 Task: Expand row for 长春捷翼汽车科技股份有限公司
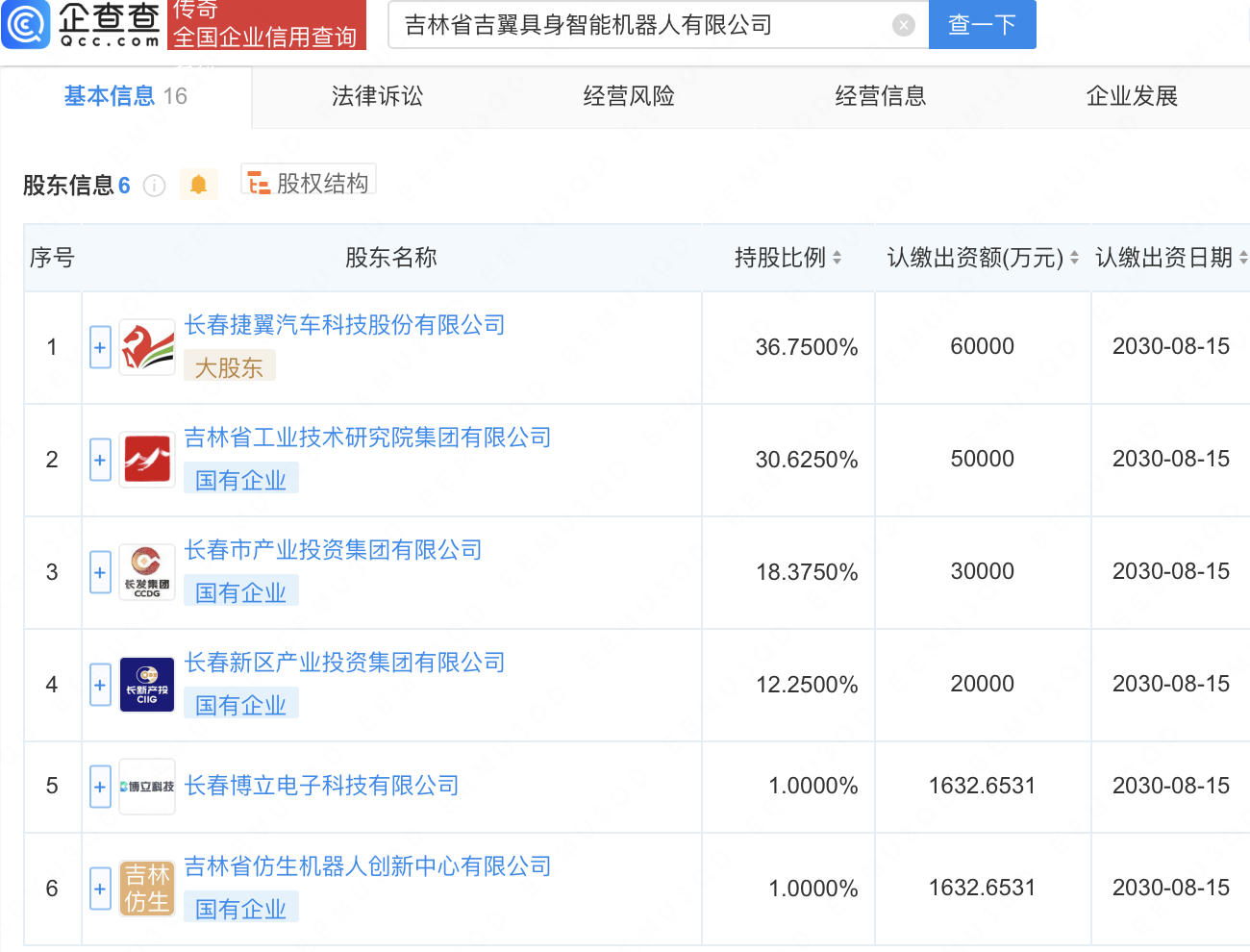point(100,347)
